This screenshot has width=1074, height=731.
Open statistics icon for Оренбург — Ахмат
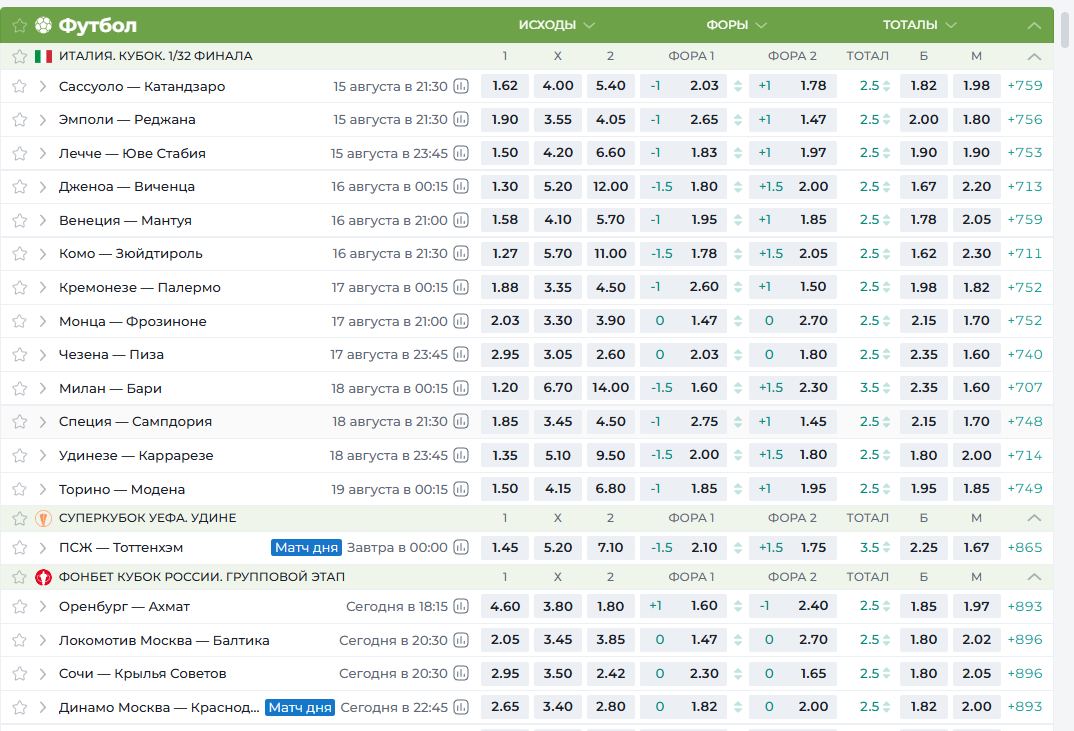pyautogui.click(x=461, y=606)
